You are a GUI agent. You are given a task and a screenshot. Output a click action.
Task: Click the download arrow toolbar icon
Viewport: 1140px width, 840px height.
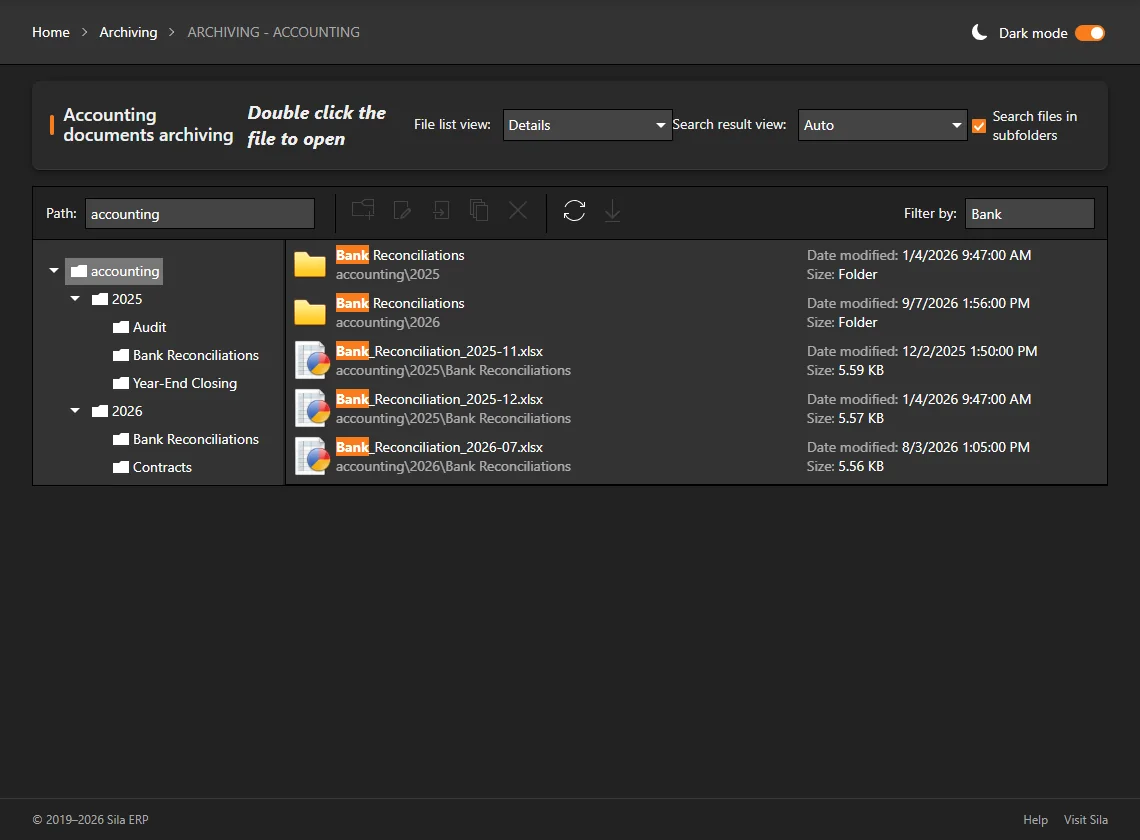click(613, 210)
